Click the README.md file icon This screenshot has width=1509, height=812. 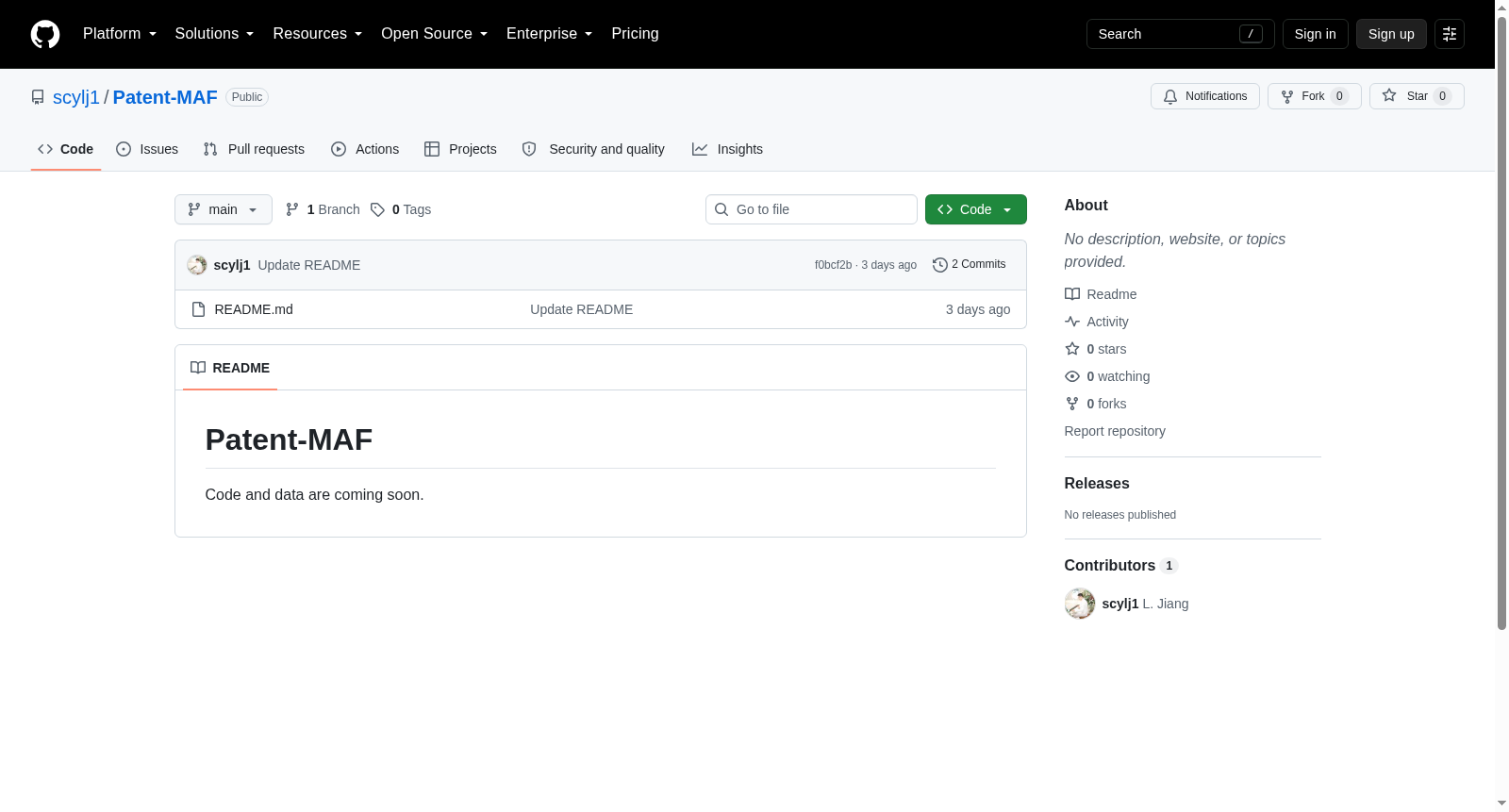[198, 309]
